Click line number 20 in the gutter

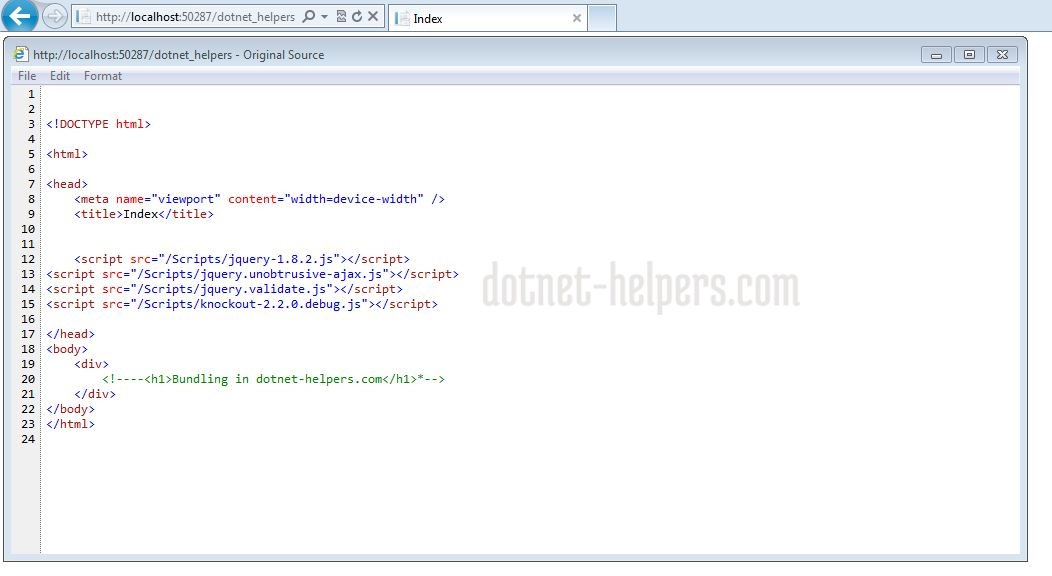[28, 378]
